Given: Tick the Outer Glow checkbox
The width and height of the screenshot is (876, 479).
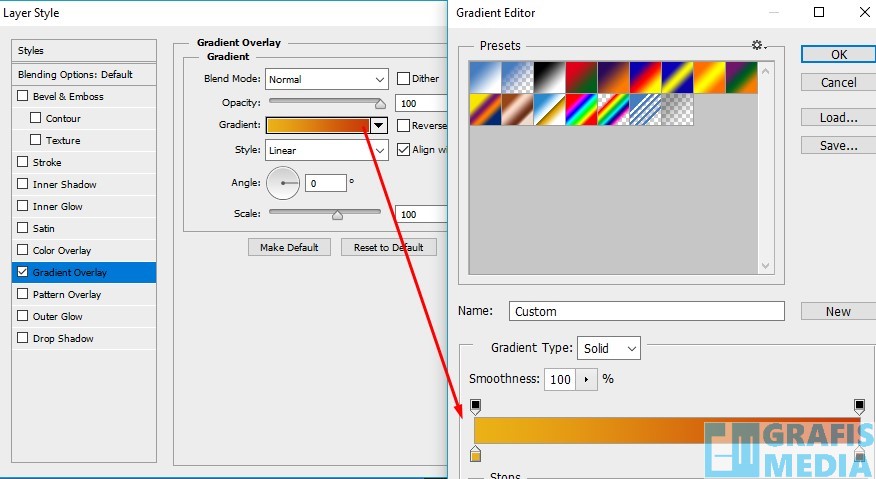Looking at the screenshot, I should point(22,316).
